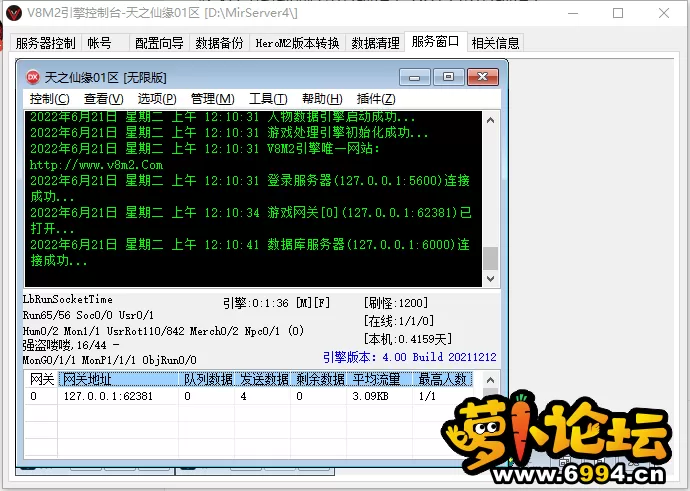This screenshot has height=491, width=690.
Task: Click the 剩余数据 column header
Action: click(319, 379)
